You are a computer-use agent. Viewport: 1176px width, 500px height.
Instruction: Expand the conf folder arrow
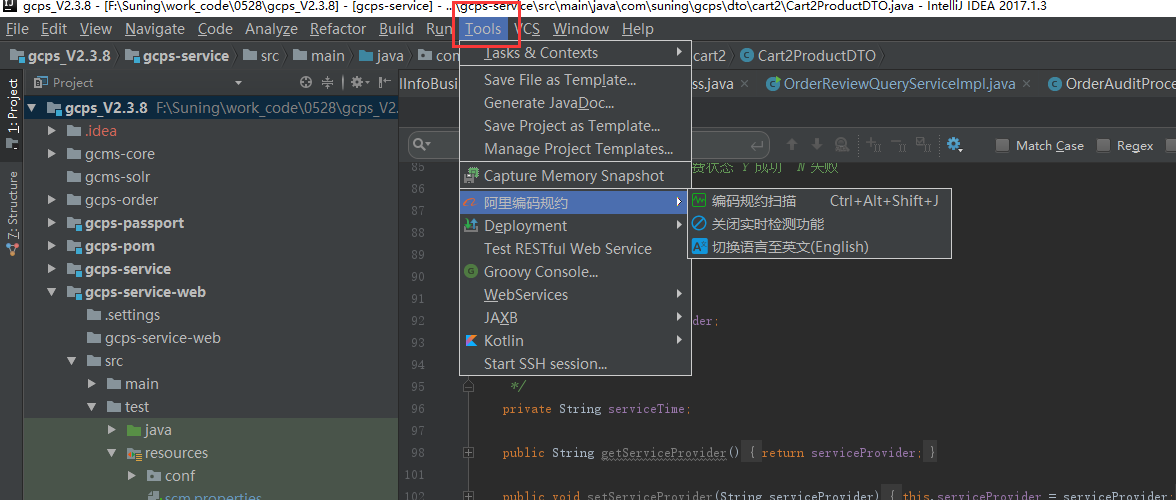(132, 476)
